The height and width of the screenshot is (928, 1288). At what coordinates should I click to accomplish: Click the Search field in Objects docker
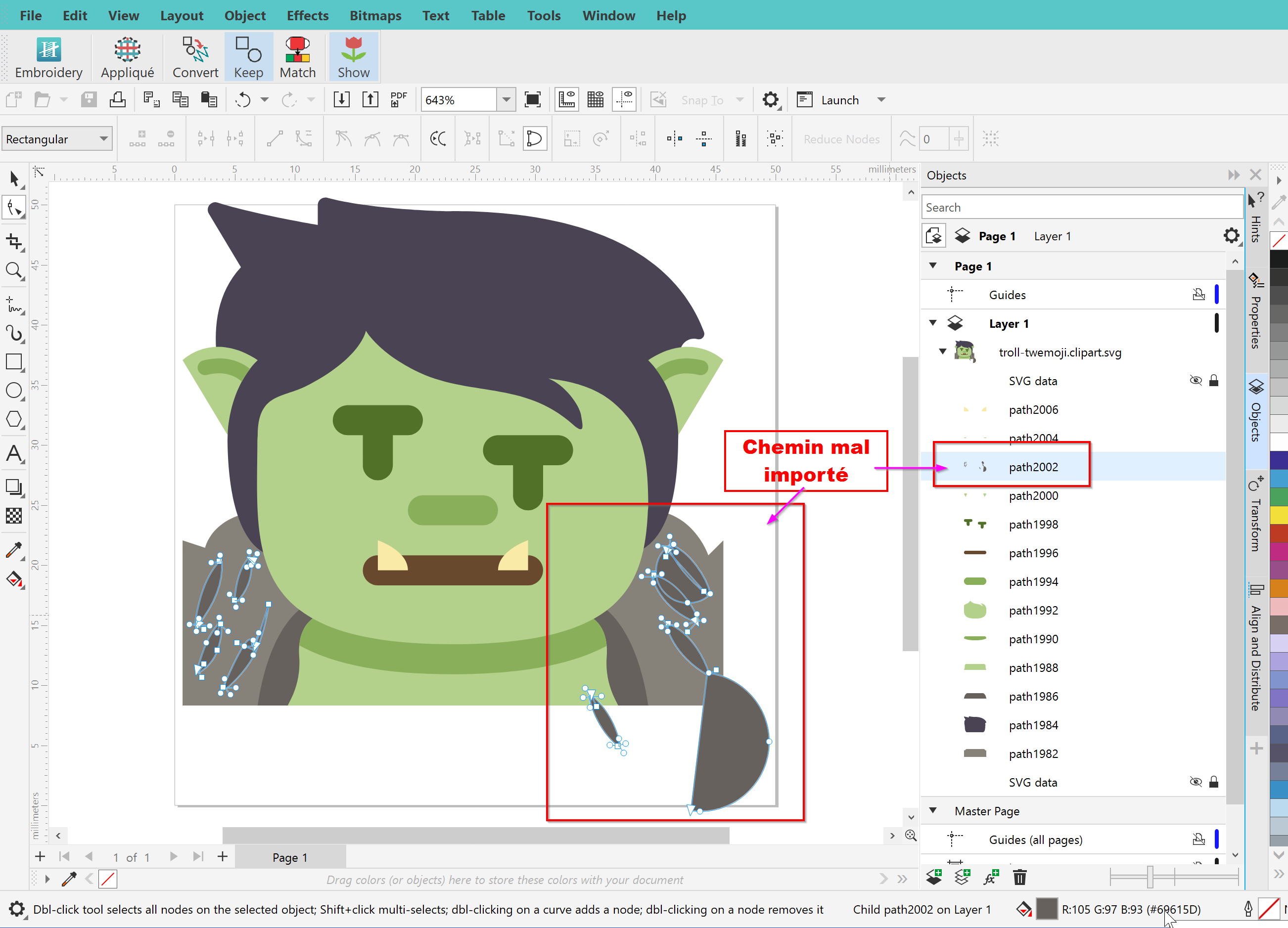(x=1082, y=207)
